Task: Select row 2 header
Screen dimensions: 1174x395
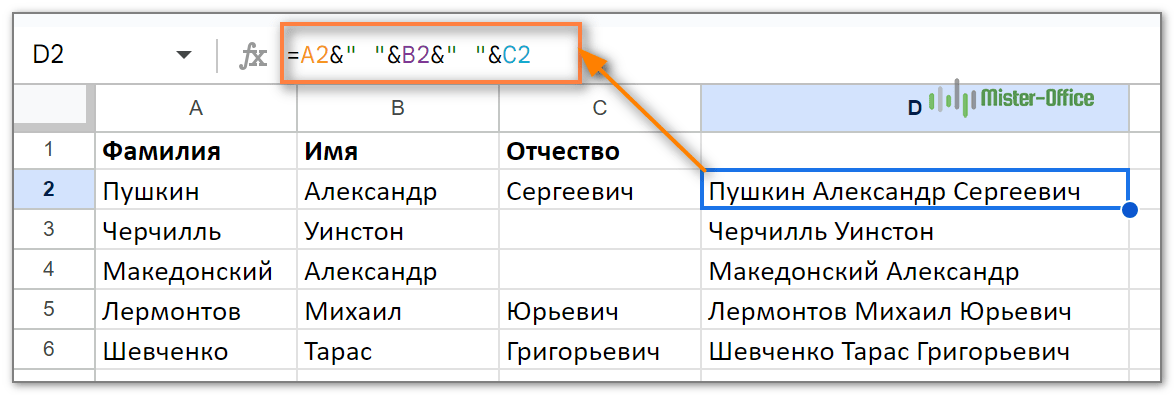Action: click(49, 190)
